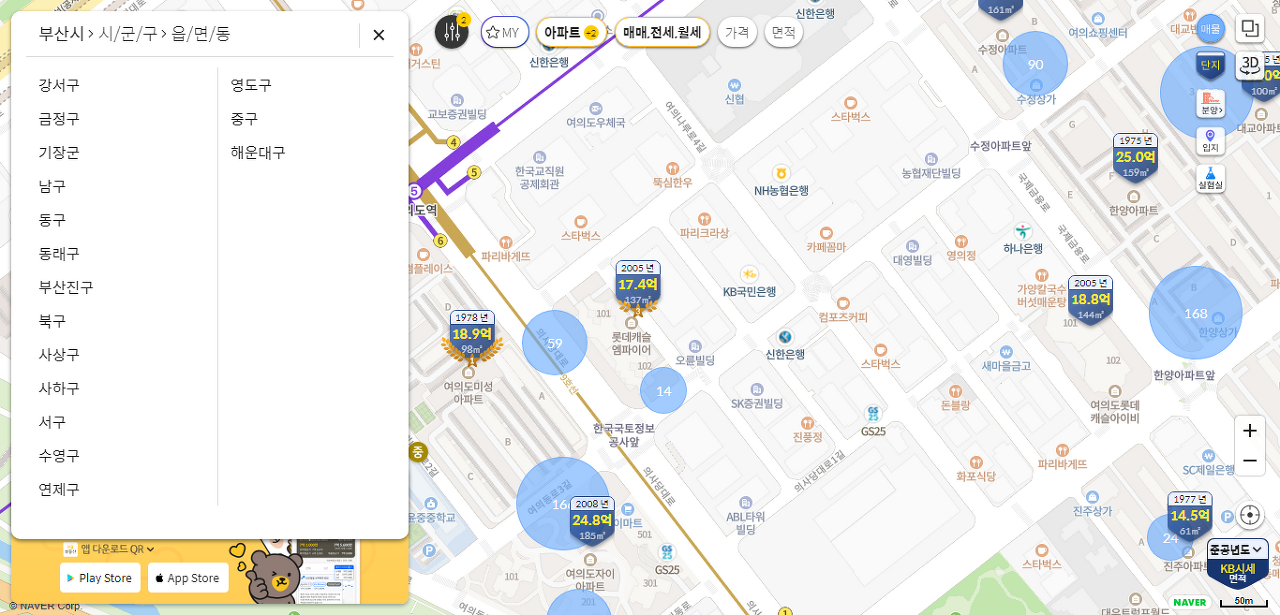Close the region selection panel
This screenshot has width=1280, height=615.
[378, 35]
